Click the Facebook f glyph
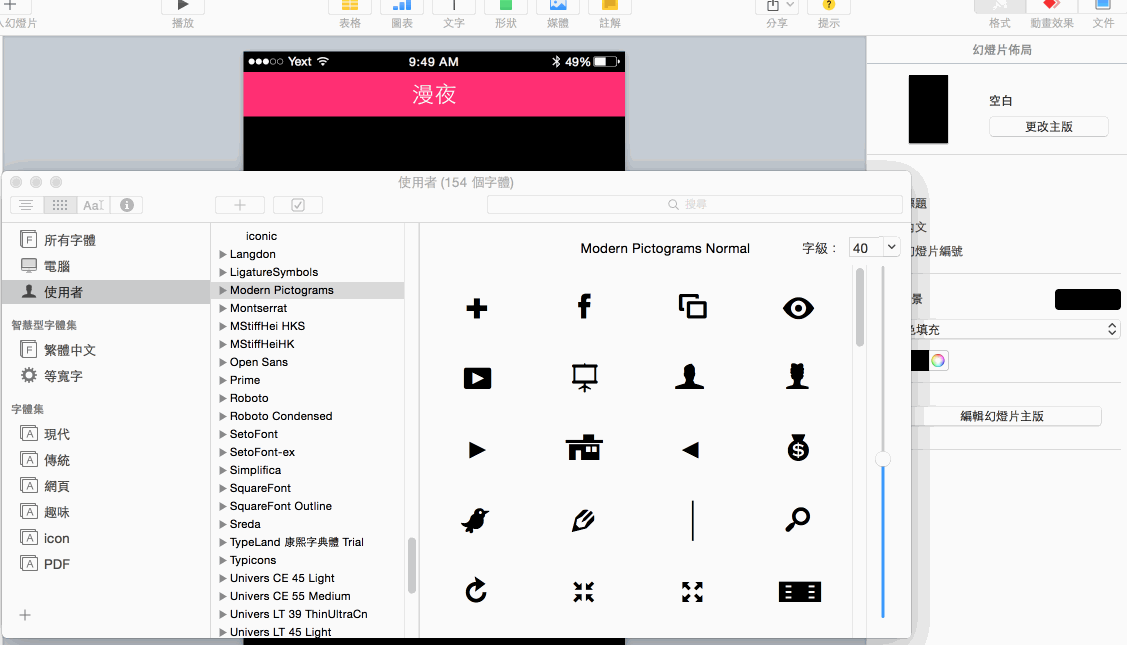The image size is (1127, 645). [584, 306]
